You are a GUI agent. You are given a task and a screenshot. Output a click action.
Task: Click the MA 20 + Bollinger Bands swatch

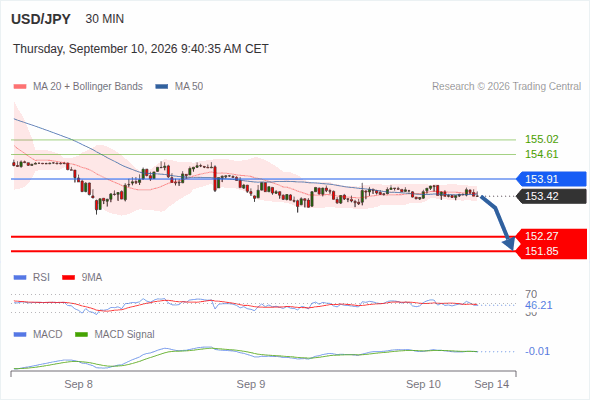20,87
